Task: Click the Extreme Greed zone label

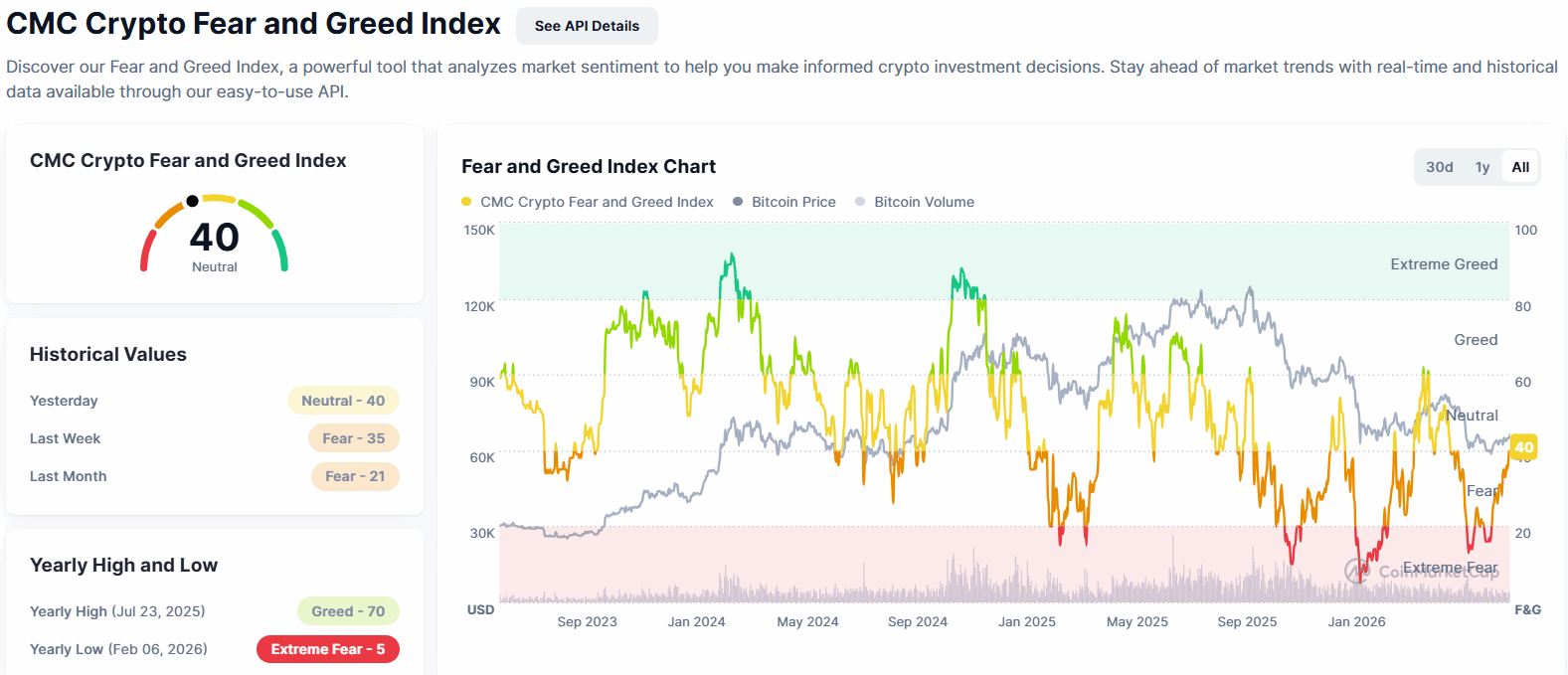Action: tap(1444, 264)
